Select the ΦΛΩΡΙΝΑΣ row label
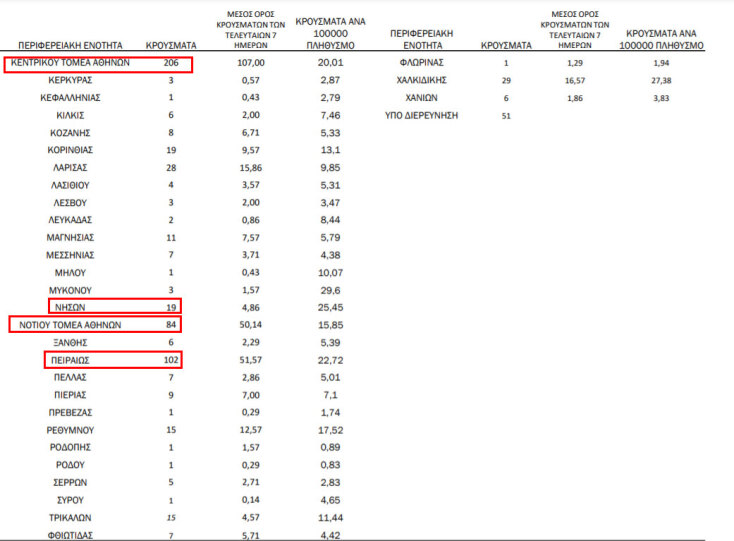This screenshot has width=734, height=541. click(421, 62)
